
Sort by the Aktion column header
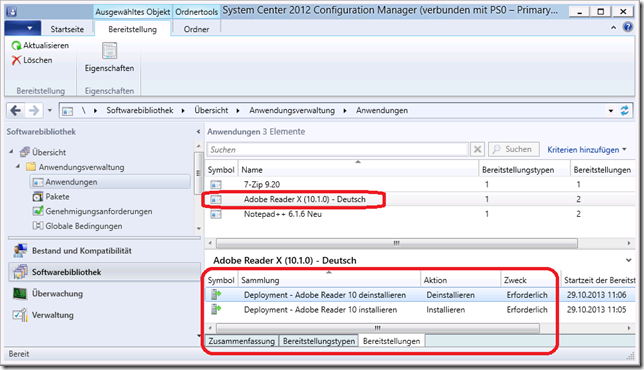[461, 280]
